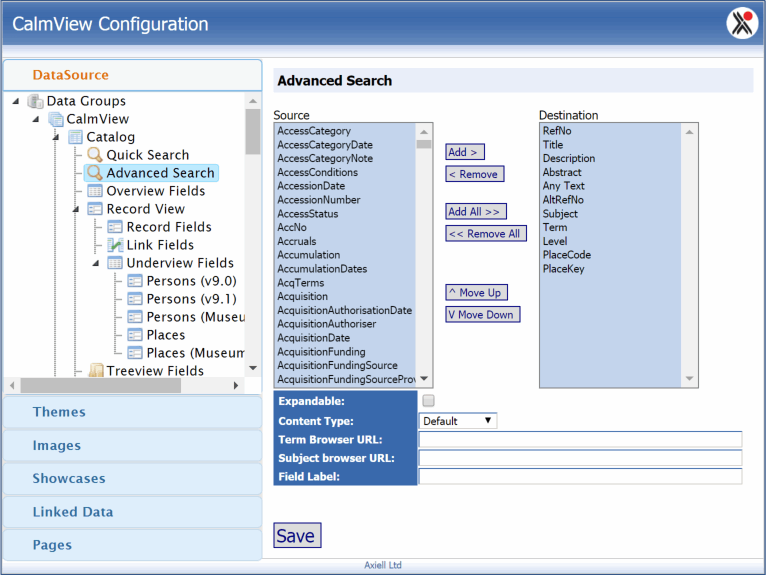766x575 pixels.
Task: Collapse the Record View tree node
Action: (x=76, y=209)
